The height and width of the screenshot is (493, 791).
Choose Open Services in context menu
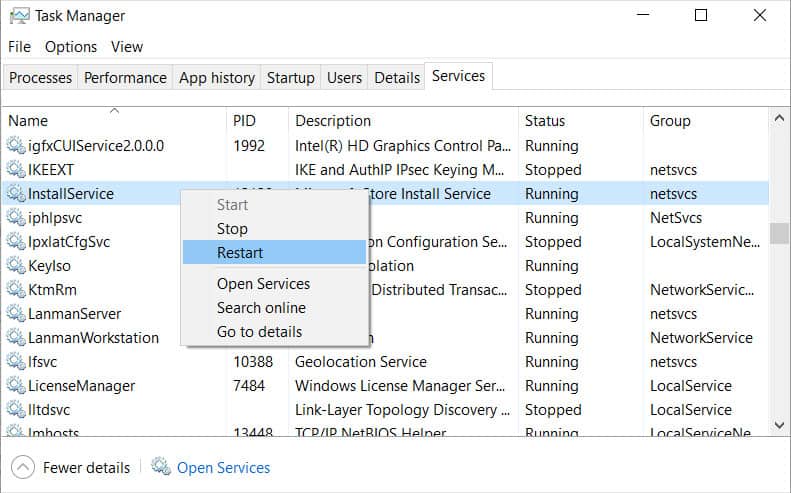tap(274, 284)
